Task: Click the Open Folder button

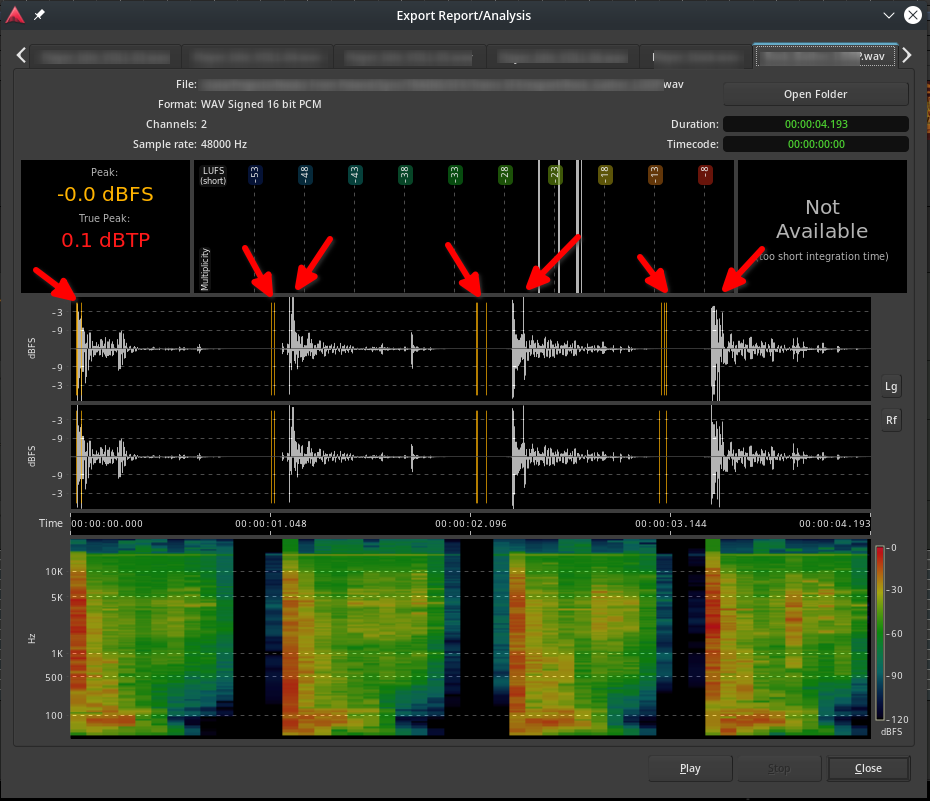Action: pos(815,94)
